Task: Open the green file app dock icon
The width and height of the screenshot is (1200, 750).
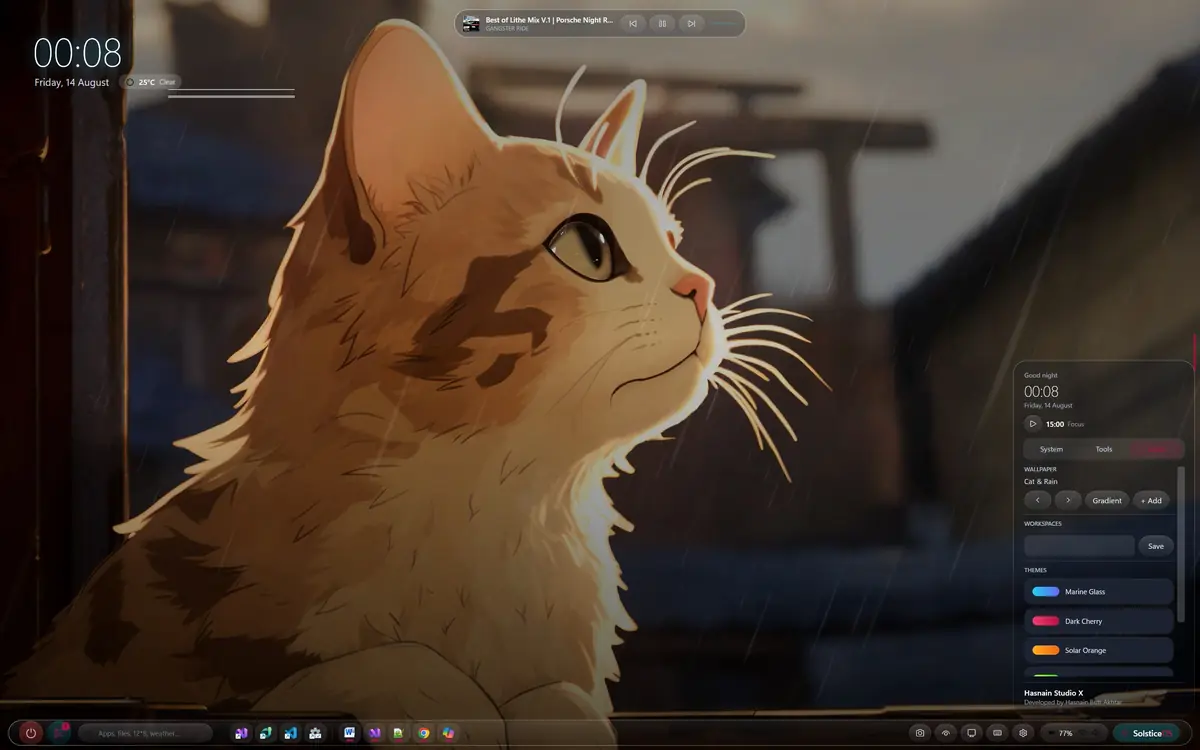Action: 398,733
